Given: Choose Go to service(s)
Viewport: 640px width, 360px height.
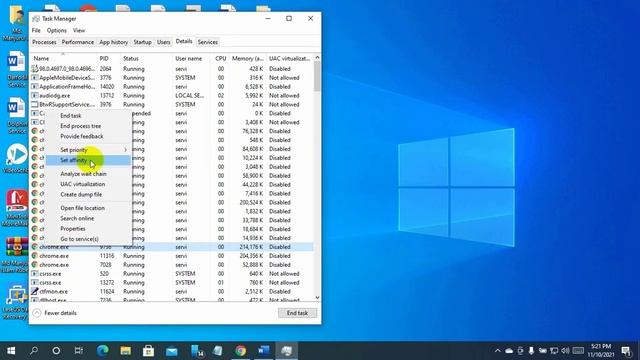Looking at the screenshot, I should [79, 239].
